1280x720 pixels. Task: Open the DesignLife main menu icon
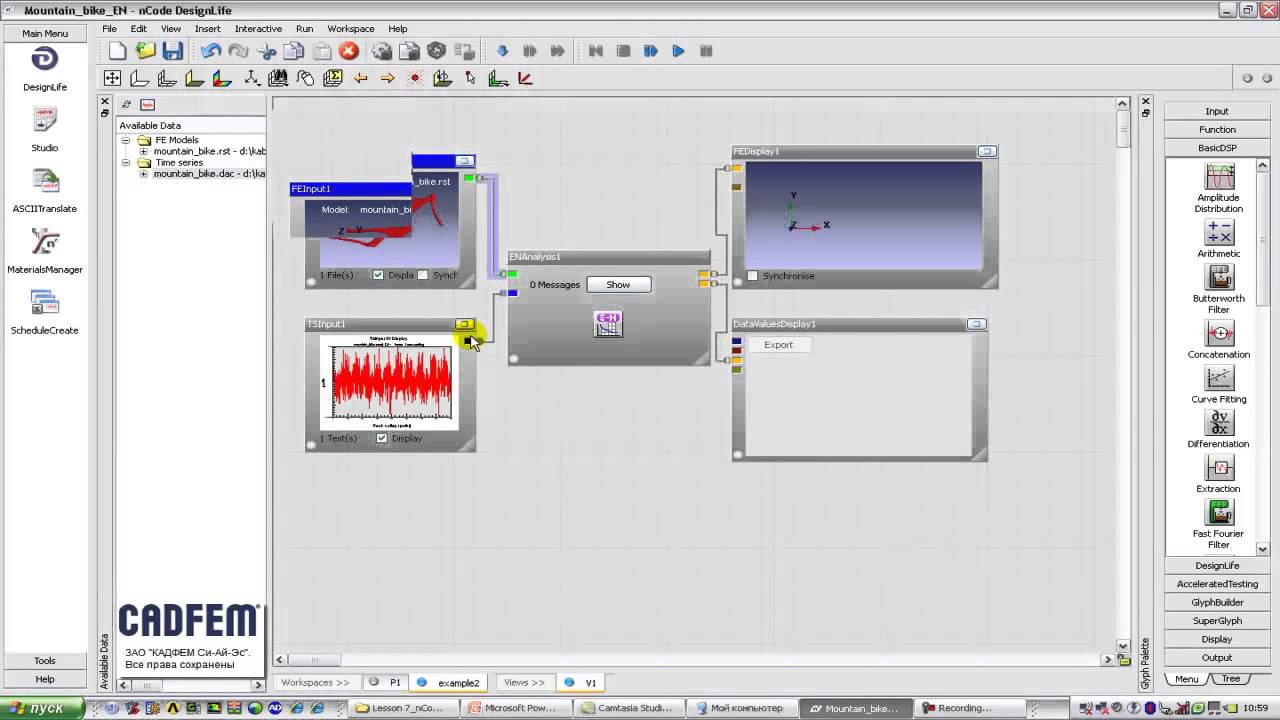pos(45,60)
